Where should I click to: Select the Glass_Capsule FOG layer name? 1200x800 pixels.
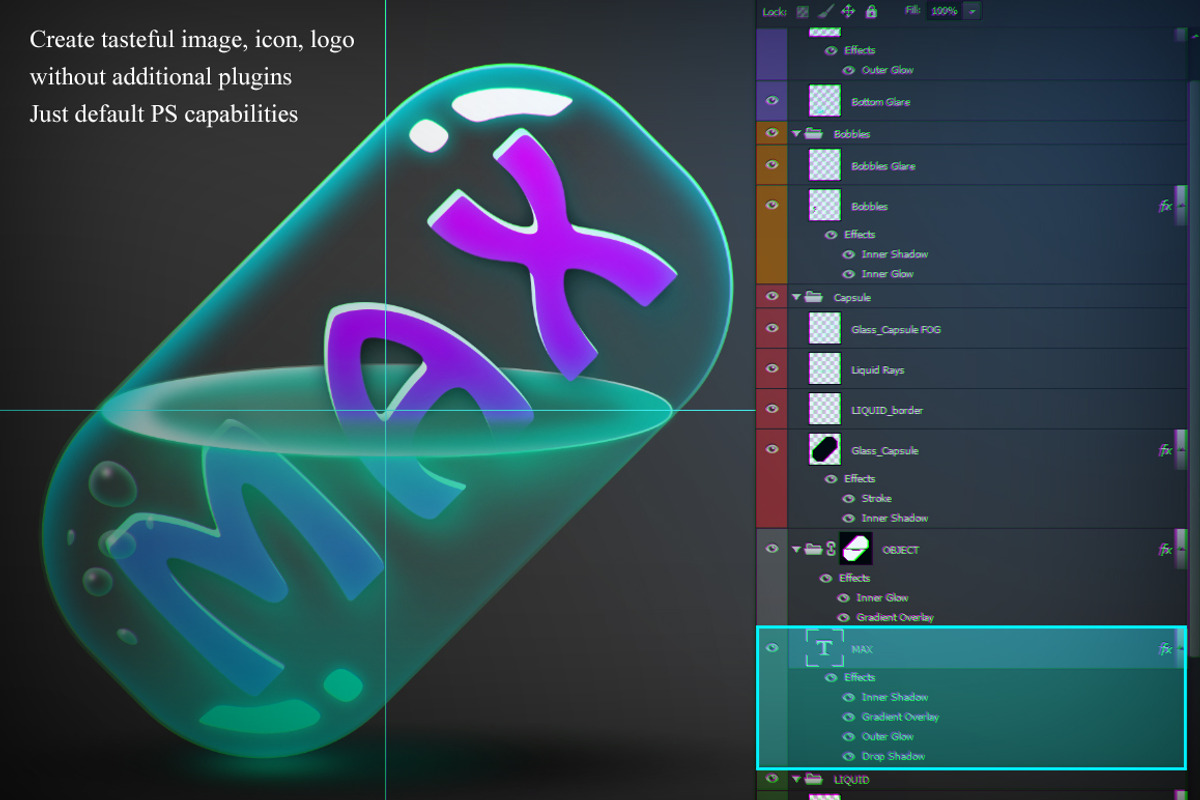coord(896,329)
